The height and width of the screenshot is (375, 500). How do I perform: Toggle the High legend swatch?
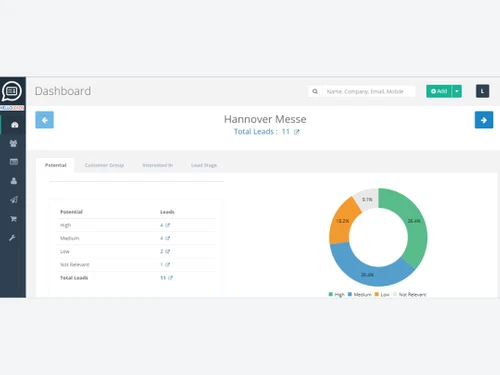pos(331,294)
